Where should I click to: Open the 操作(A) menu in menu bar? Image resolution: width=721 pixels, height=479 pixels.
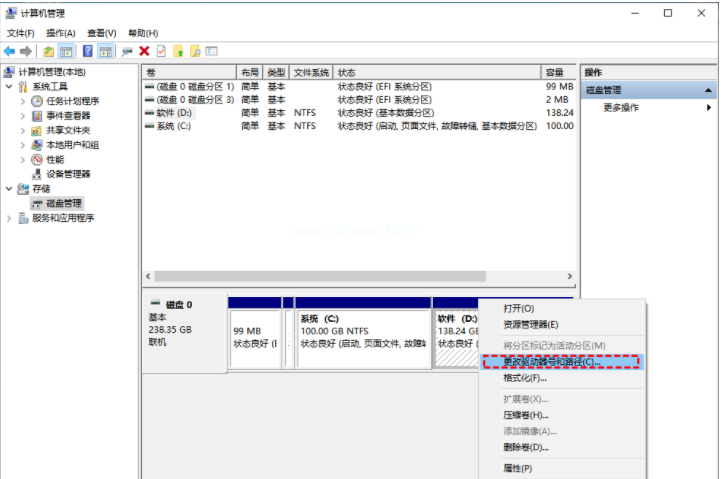[61, 33]
